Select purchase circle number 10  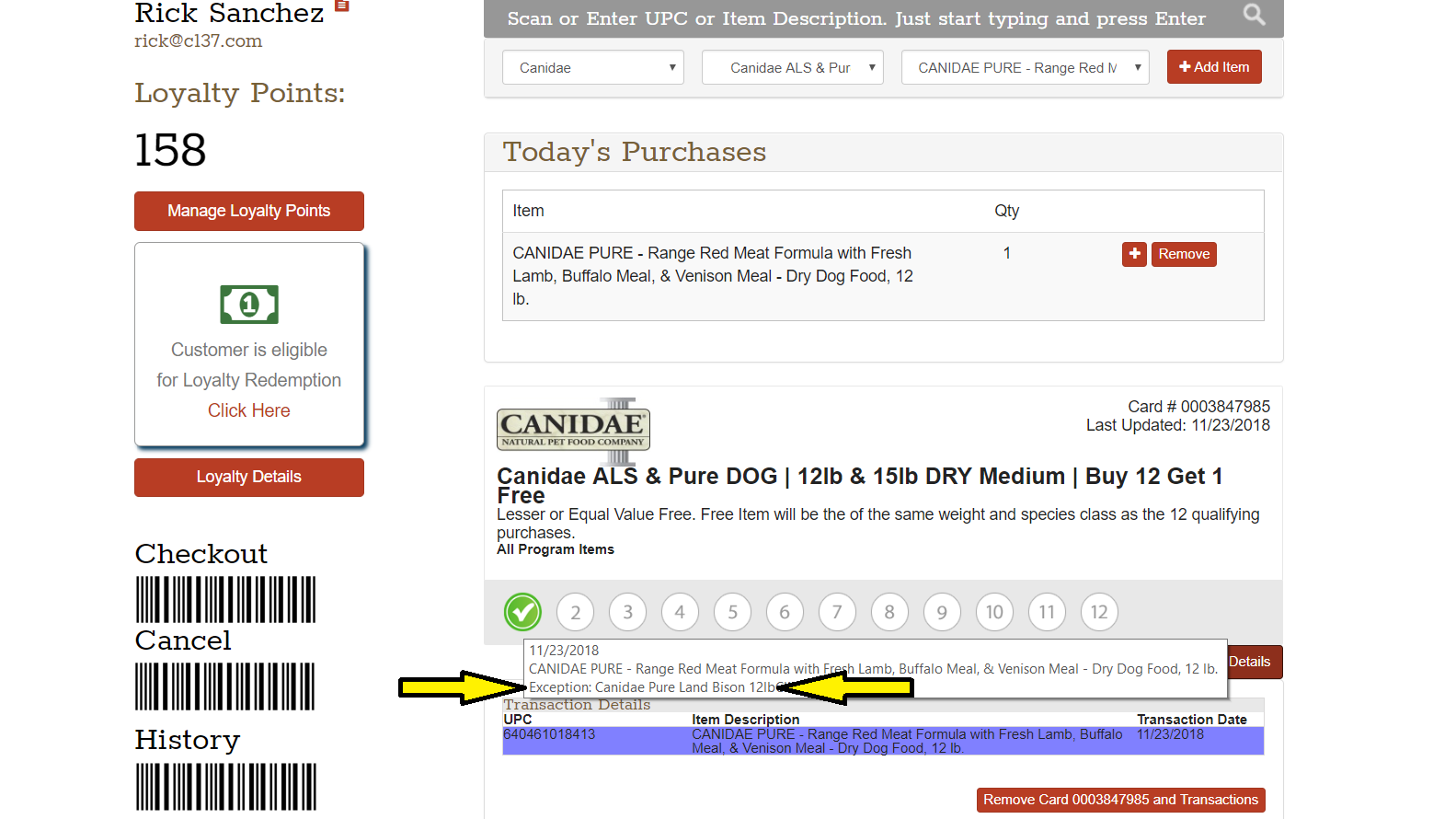pyautogui.click(x=995, y=612)
